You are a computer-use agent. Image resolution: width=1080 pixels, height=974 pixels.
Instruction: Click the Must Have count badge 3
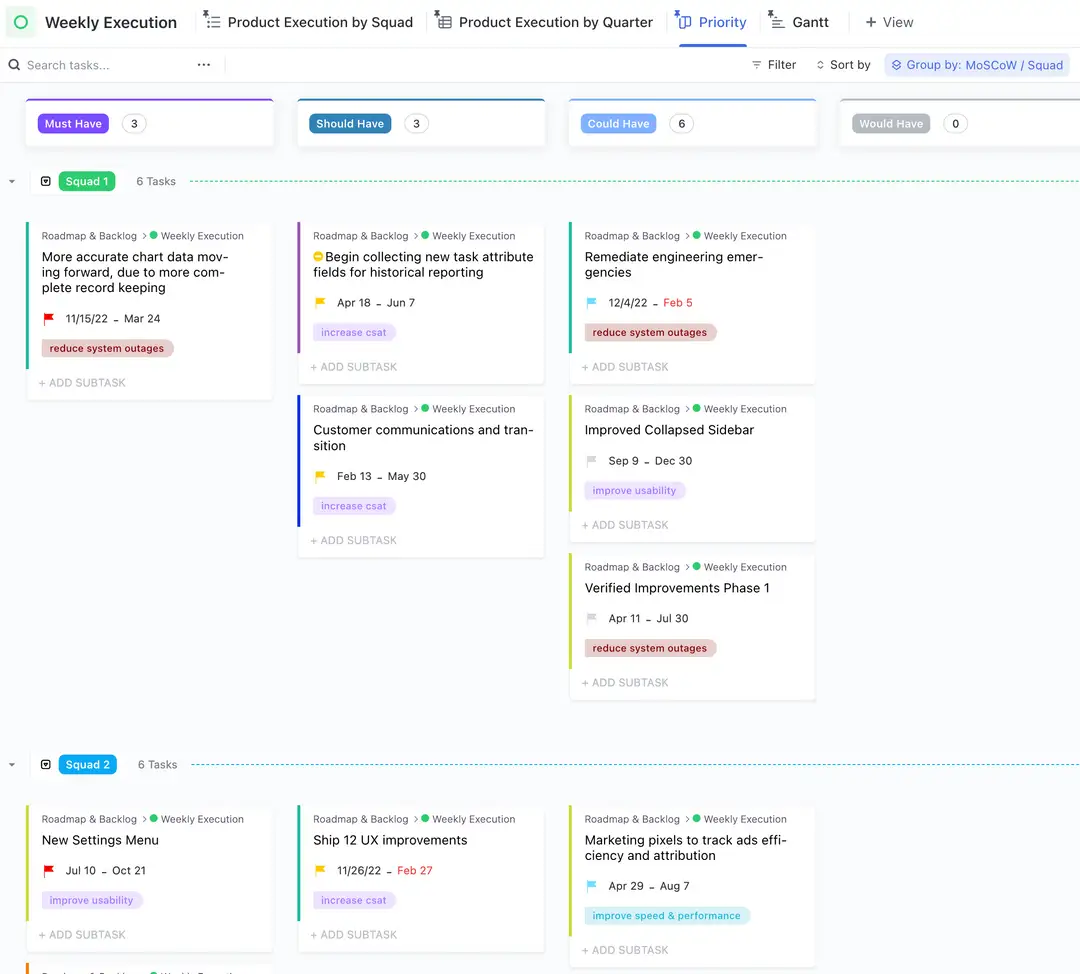(134, 124)
